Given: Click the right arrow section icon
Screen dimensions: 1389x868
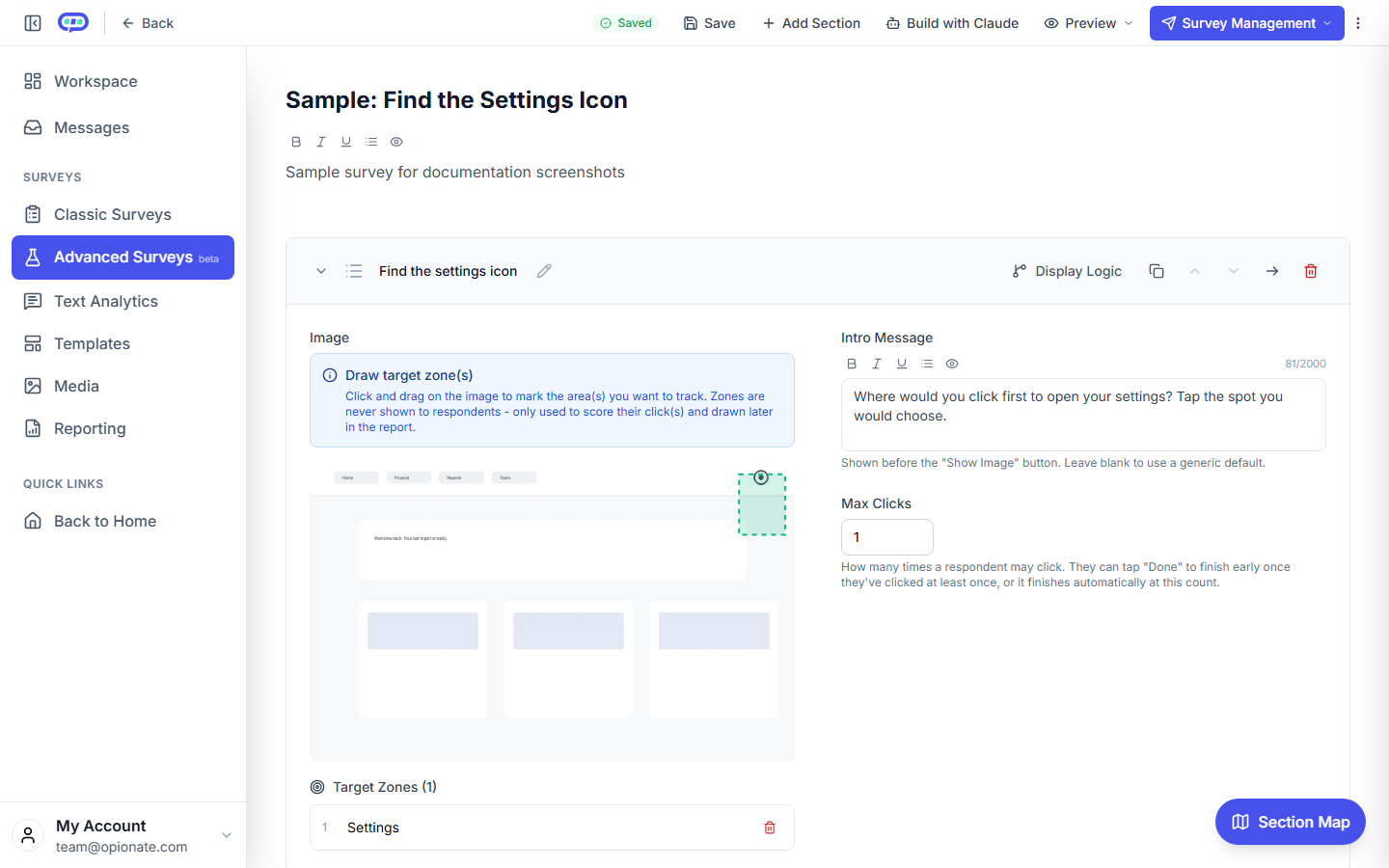Looking at the screenshot, I should [x=1272, y=271].
